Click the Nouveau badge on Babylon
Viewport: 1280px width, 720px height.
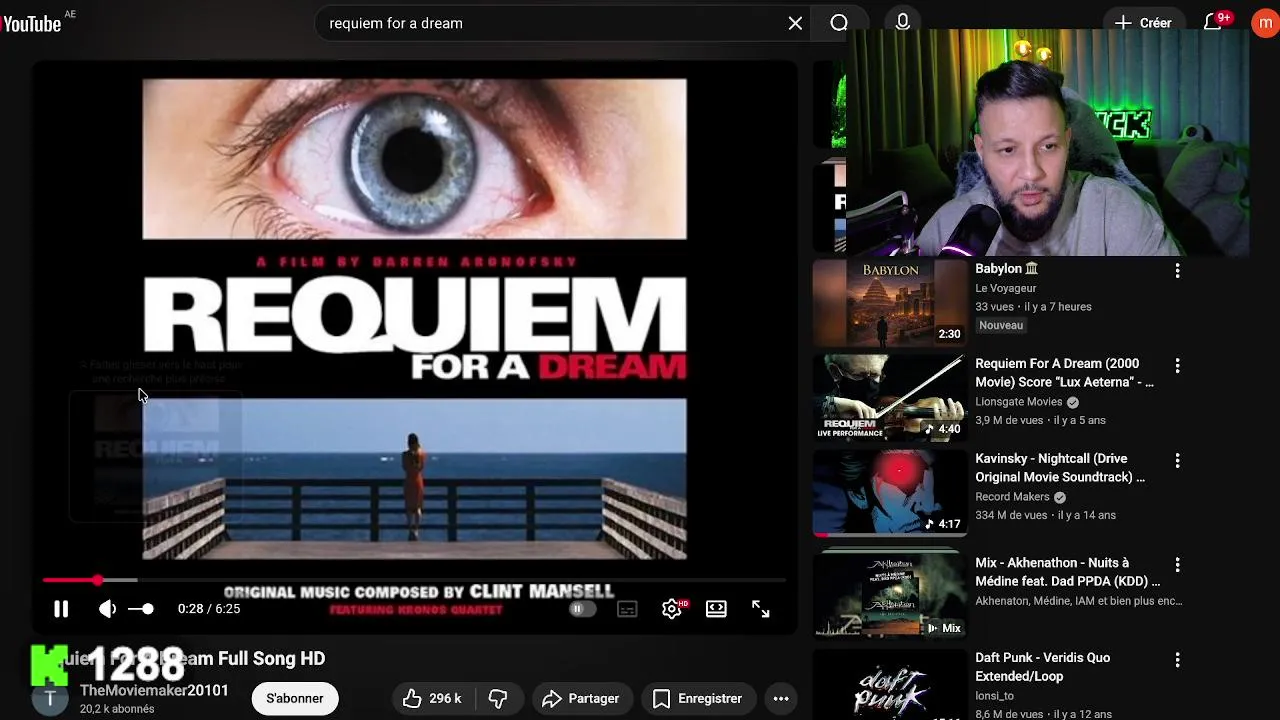tap(1001, 325)
